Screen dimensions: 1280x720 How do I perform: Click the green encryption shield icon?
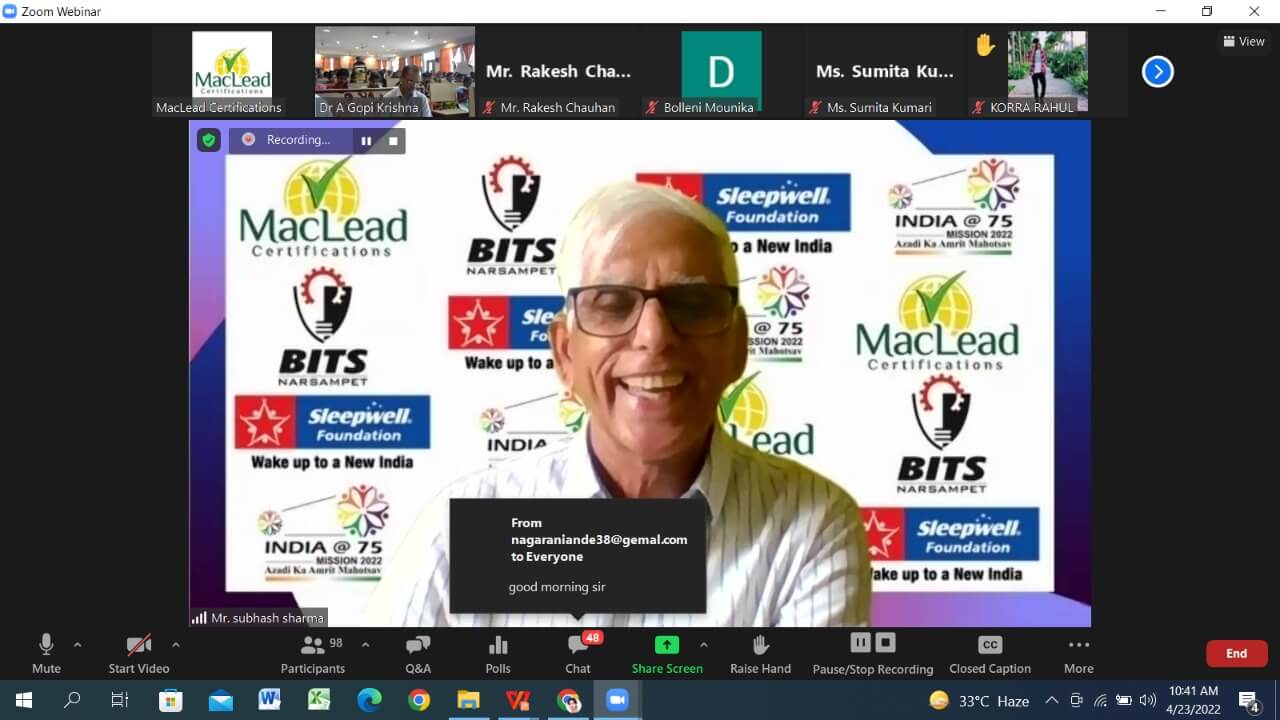point(208,140)
